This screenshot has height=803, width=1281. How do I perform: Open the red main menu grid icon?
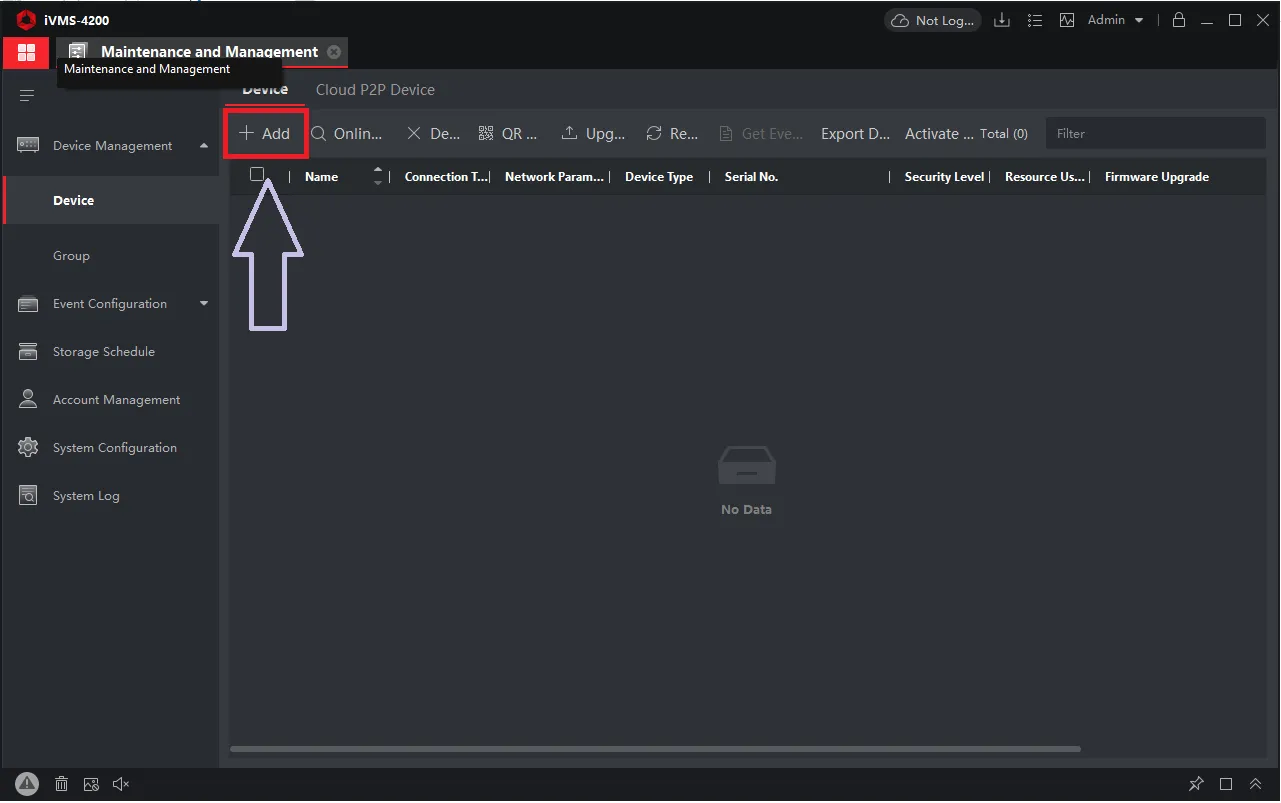tap(26, 52)
